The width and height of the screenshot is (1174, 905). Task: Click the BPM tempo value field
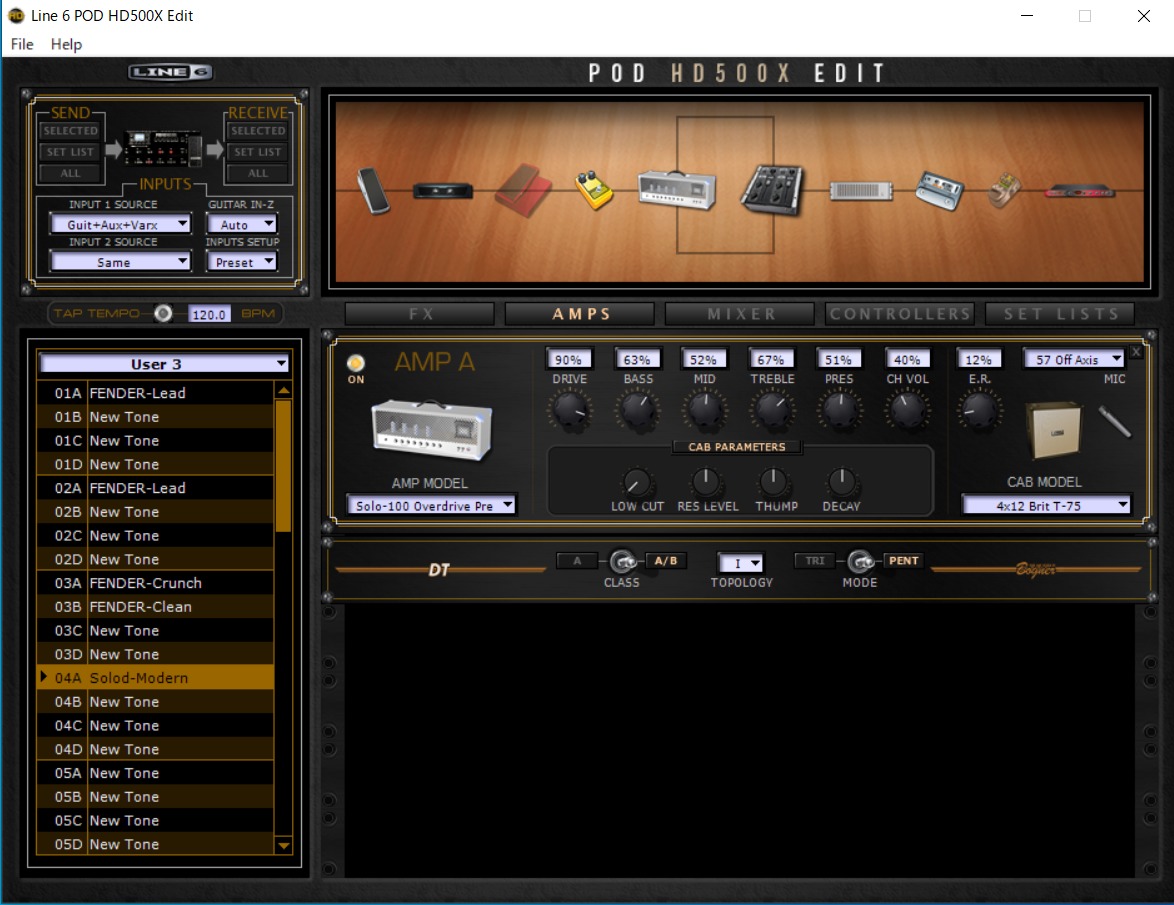pos(209,314)
